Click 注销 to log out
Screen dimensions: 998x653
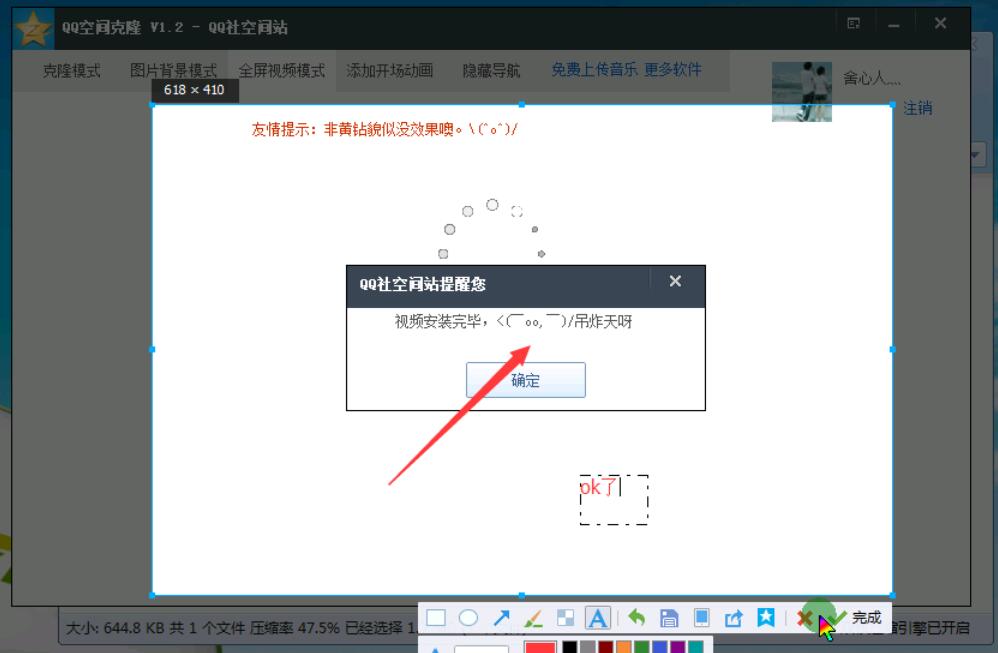(917, 108)
